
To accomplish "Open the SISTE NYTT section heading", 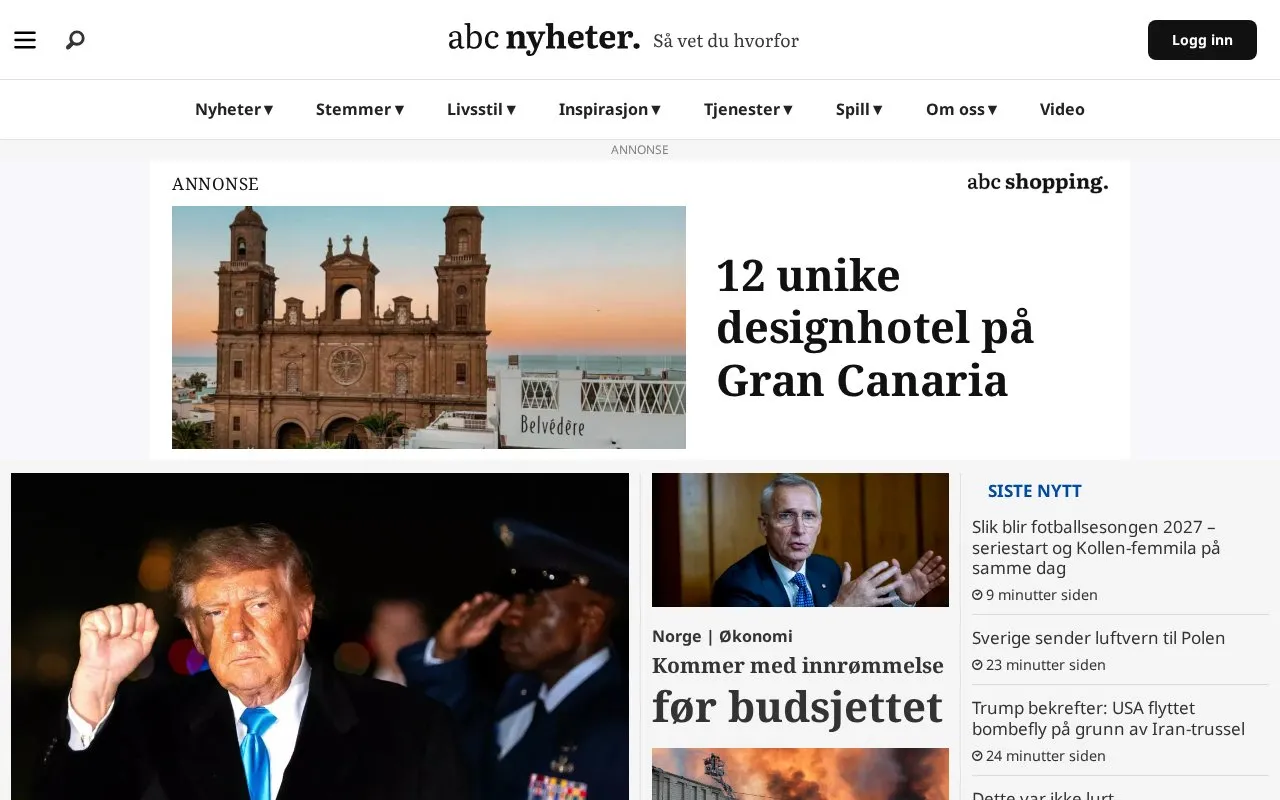I will [x=1035, y=491].
